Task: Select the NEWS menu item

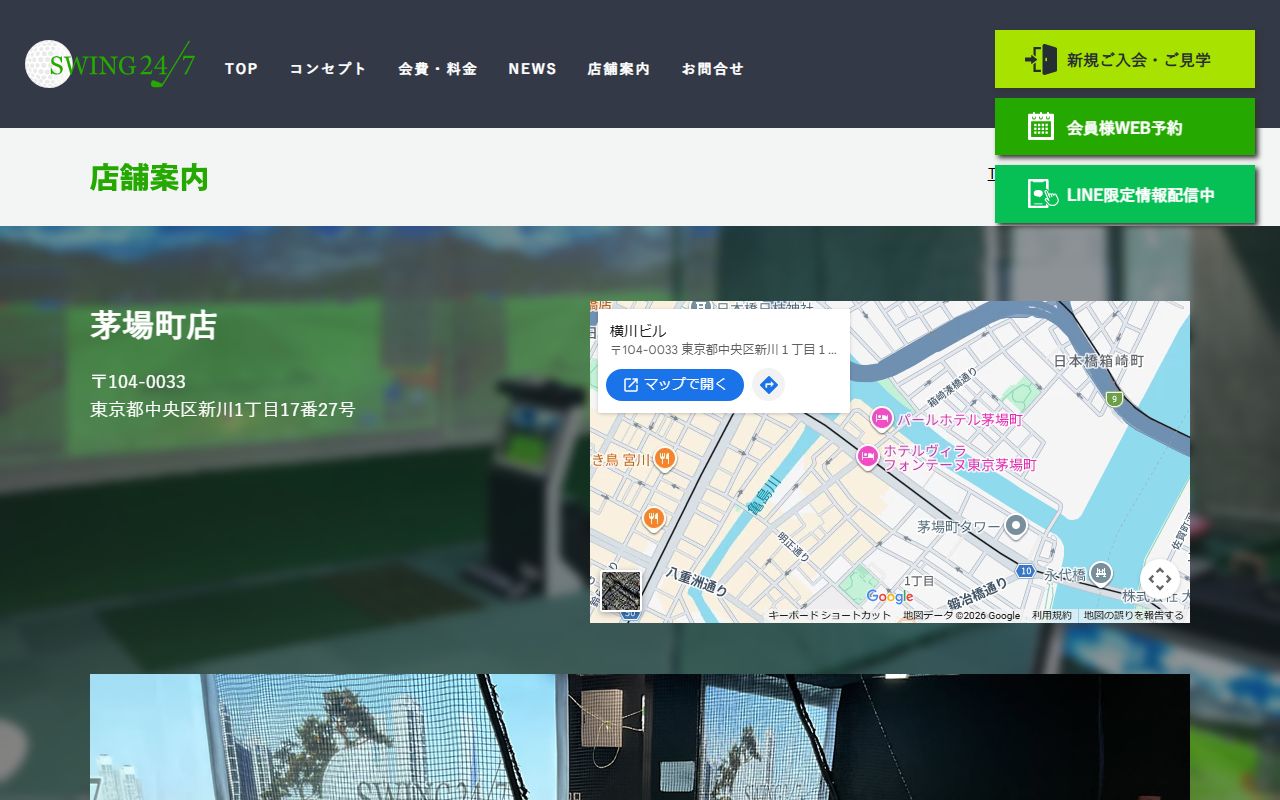Action: point(532,69)
